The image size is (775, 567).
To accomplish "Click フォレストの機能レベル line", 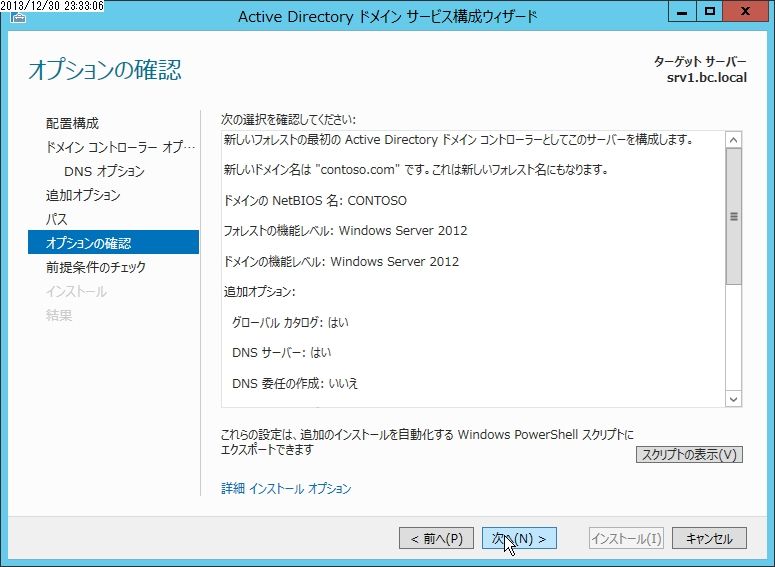I will (x=345, y=230).
